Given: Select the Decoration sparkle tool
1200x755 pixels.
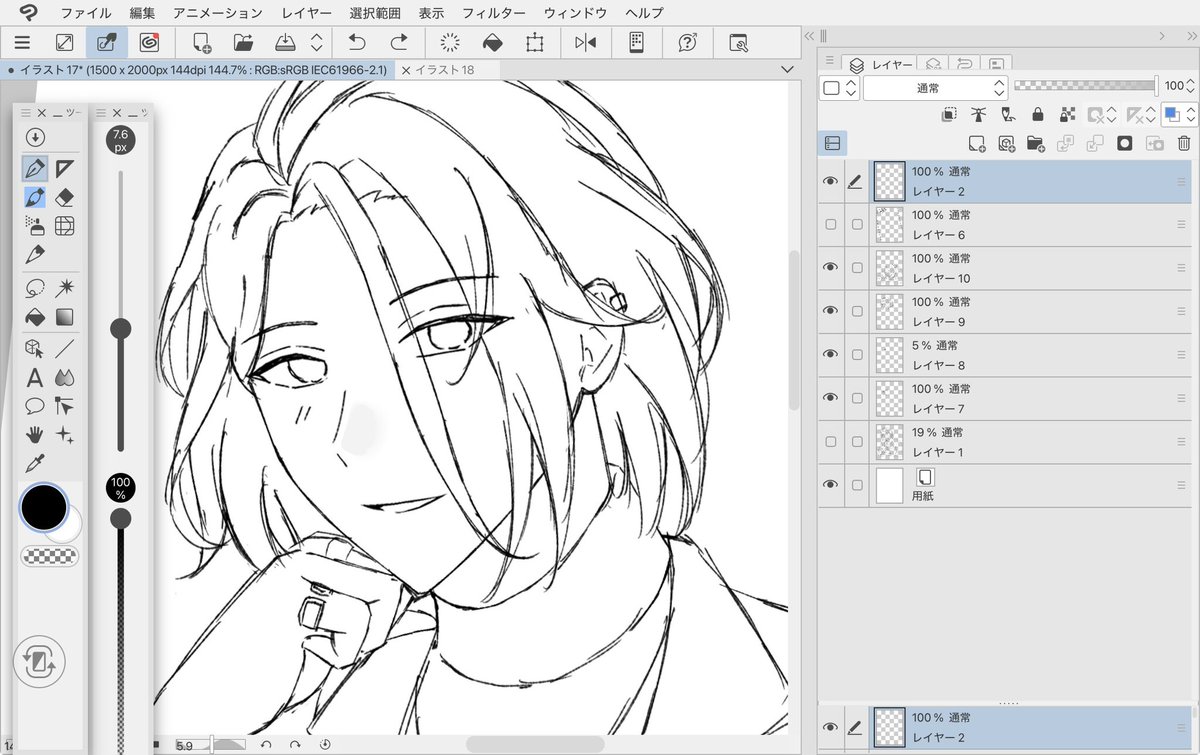Looking at the screenshot, I should click(65, 435).
